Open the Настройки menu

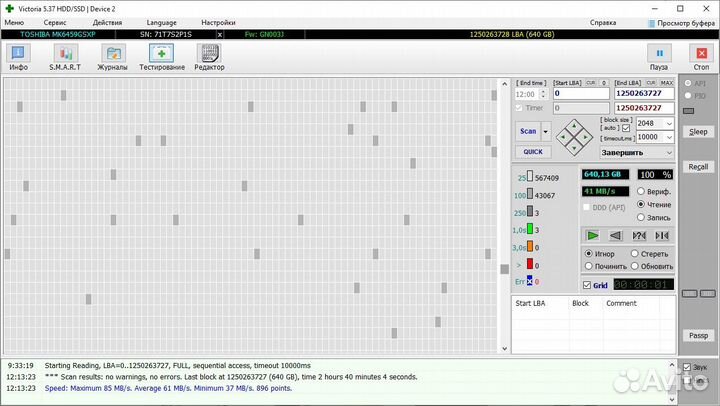218,21
